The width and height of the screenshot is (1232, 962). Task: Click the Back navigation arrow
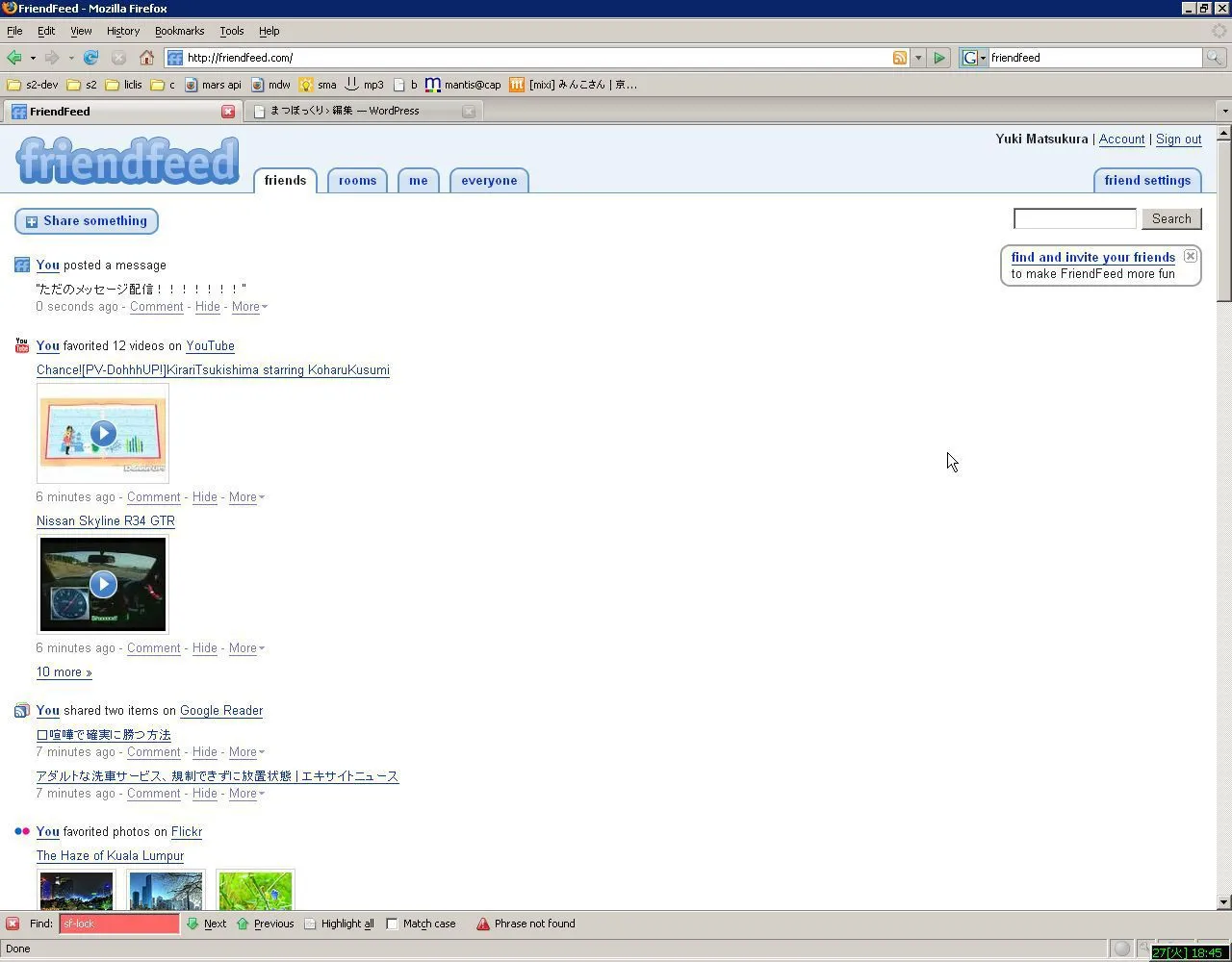pos(14,58)
